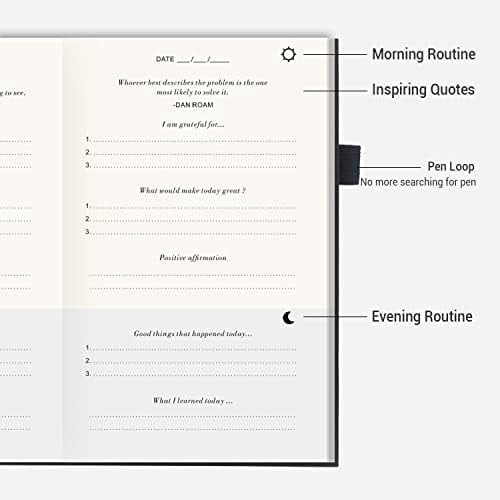Click the crescent moon icon
The height and width of the screenshot is (500, 500).
click(x=289, y=318)
